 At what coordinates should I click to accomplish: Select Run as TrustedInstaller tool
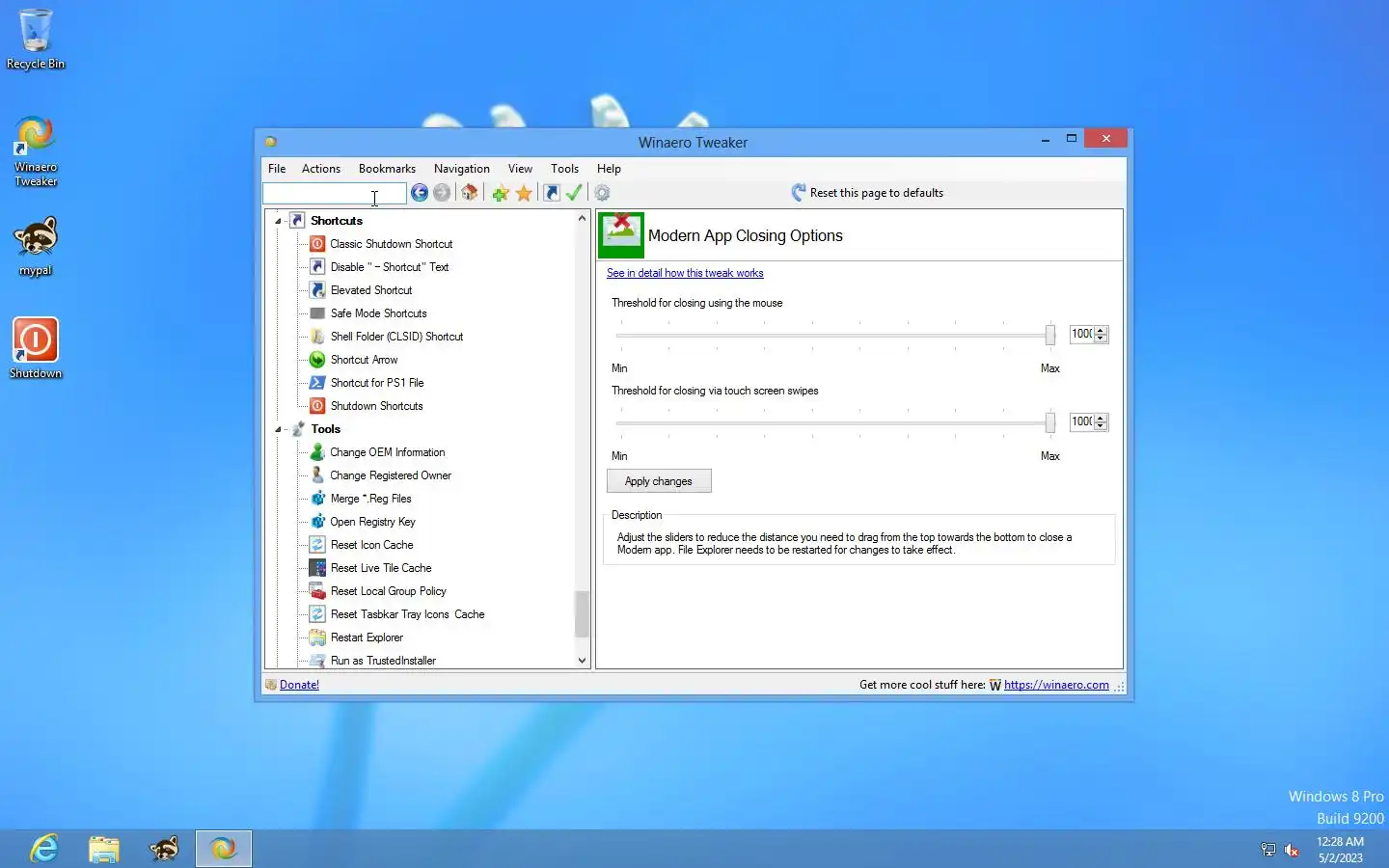click(x=383, y=661)
